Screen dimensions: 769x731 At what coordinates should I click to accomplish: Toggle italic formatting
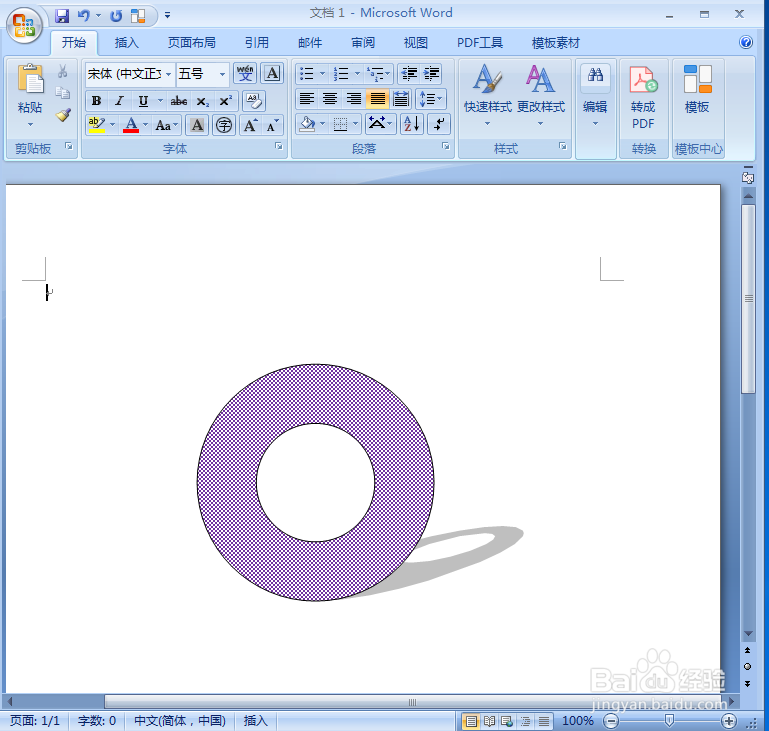coord(119,101)
